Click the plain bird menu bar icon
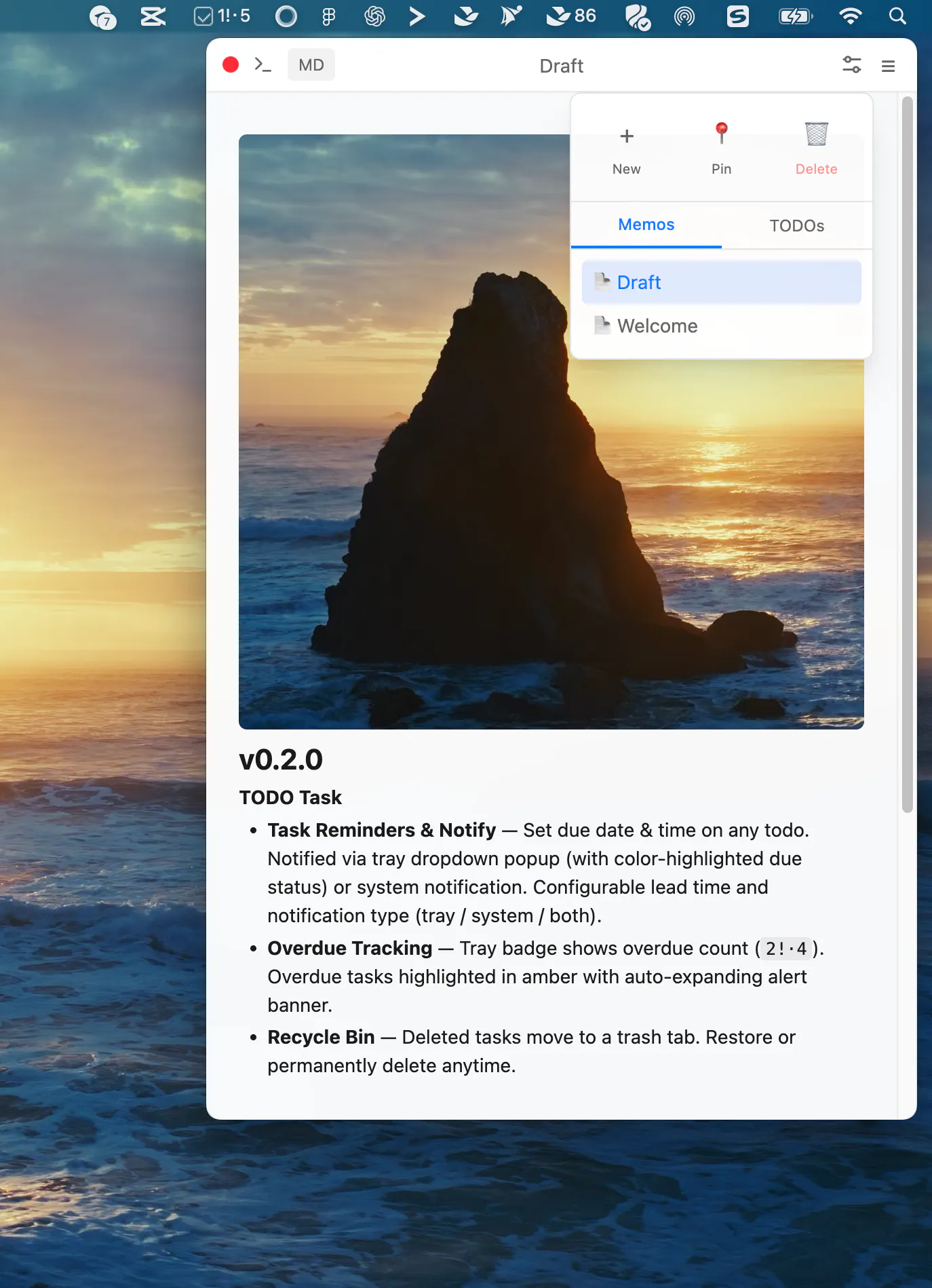Image resolution: width=932 pixels, height=1288 pixels. tap(466, 16)
